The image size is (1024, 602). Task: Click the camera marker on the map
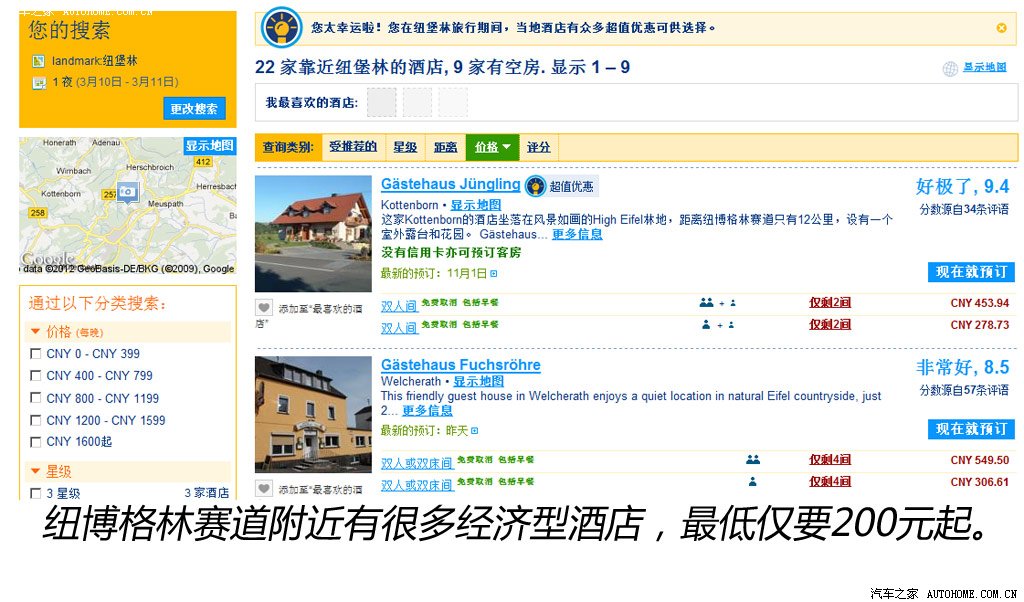[x=127, y=192]
